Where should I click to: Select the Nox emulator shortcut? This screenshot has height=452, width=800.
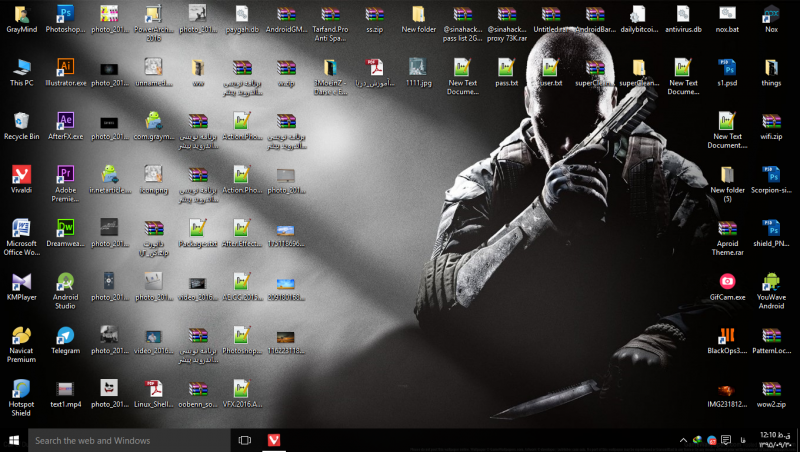(x=771, y=19)
